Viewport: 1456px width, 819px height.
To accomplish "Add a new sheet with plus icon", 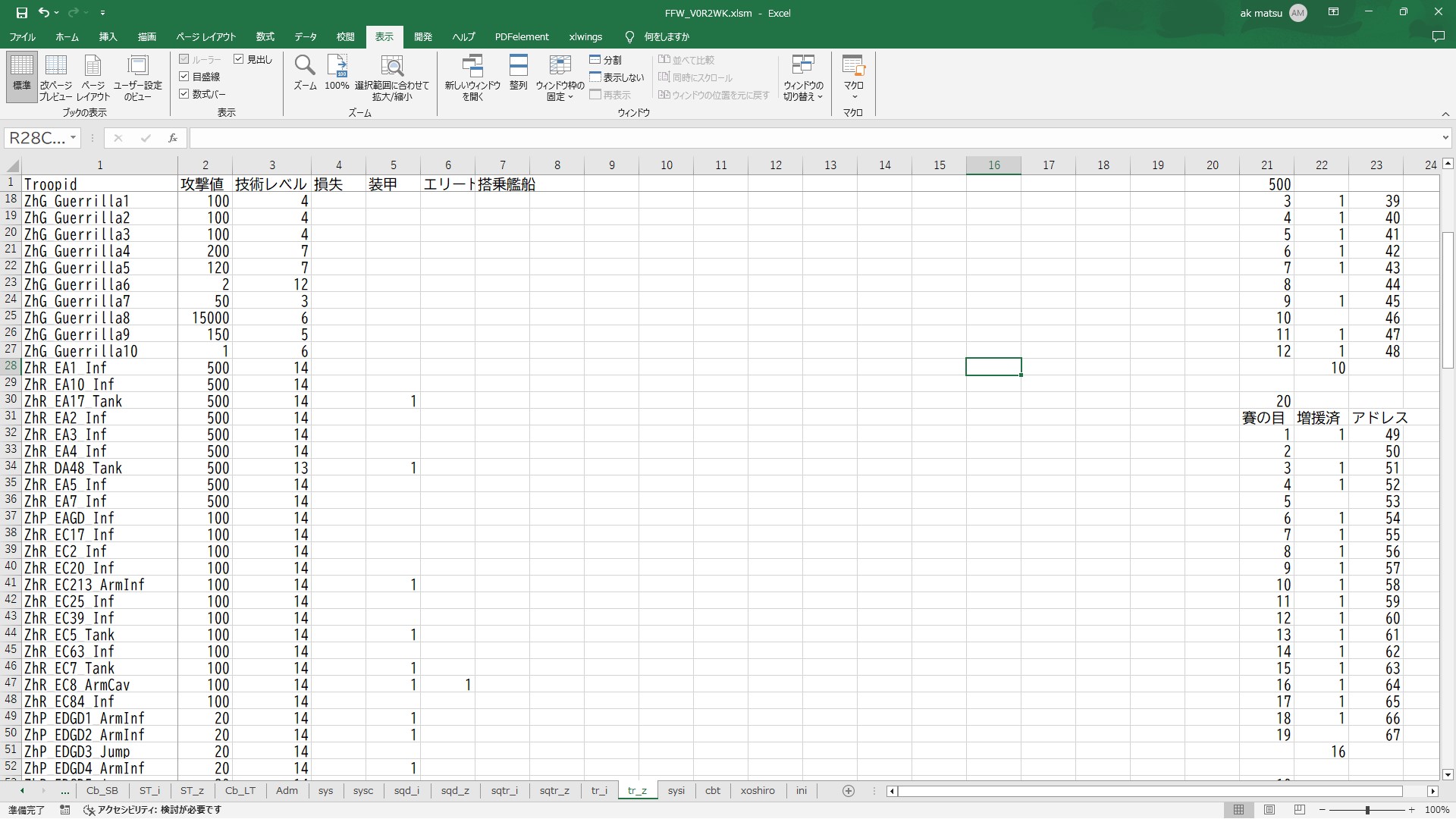I will pyautogui.click(x=849, y=791).
